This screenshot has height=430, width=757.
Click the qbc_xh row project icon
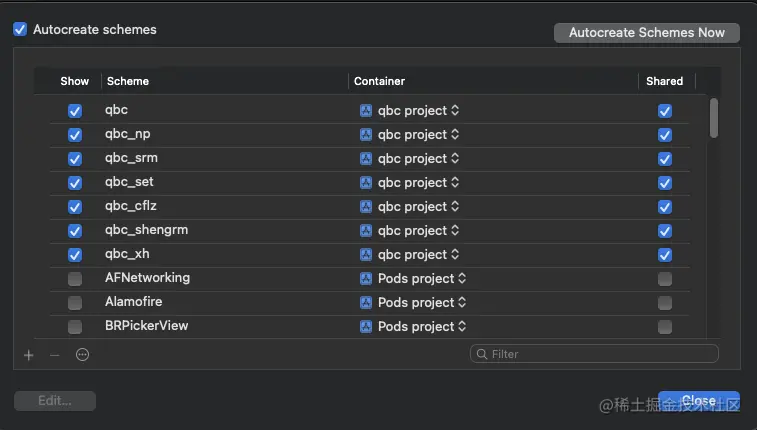366,254
